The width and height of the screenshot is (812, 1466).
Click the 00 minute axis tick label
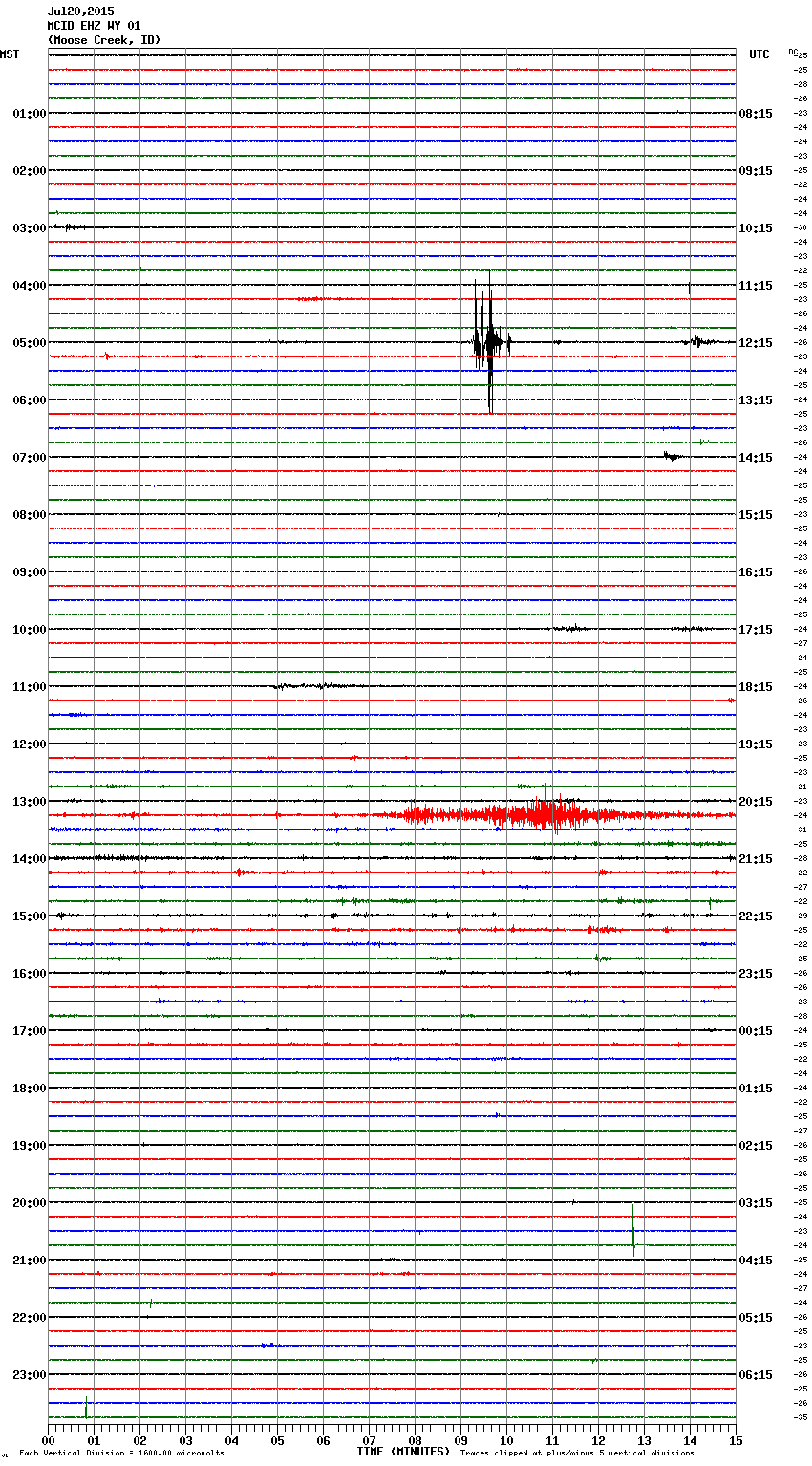(48, 1440)
